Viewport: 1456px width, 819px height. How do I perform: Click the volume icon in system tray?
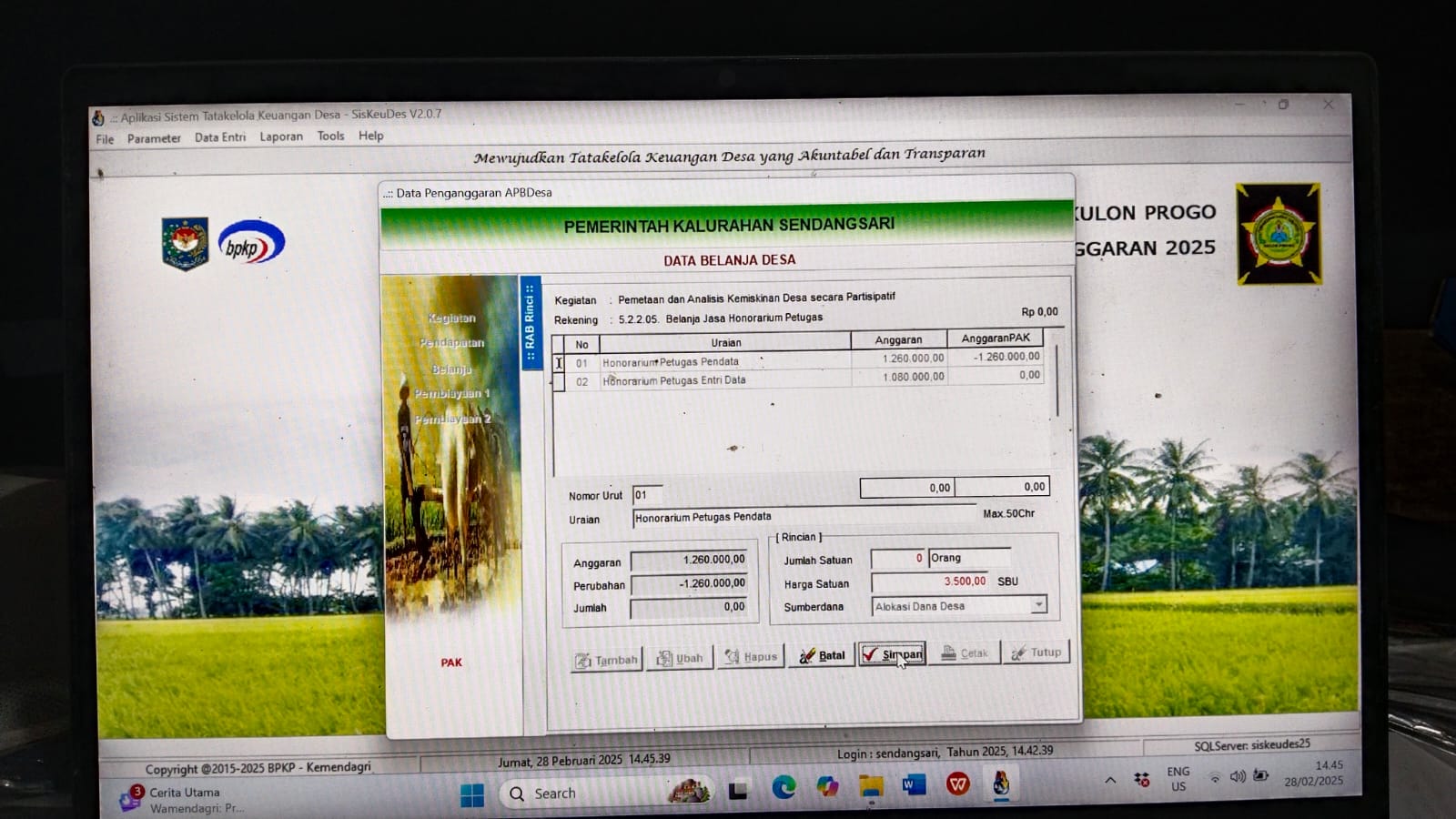[x=1237, y=777]
